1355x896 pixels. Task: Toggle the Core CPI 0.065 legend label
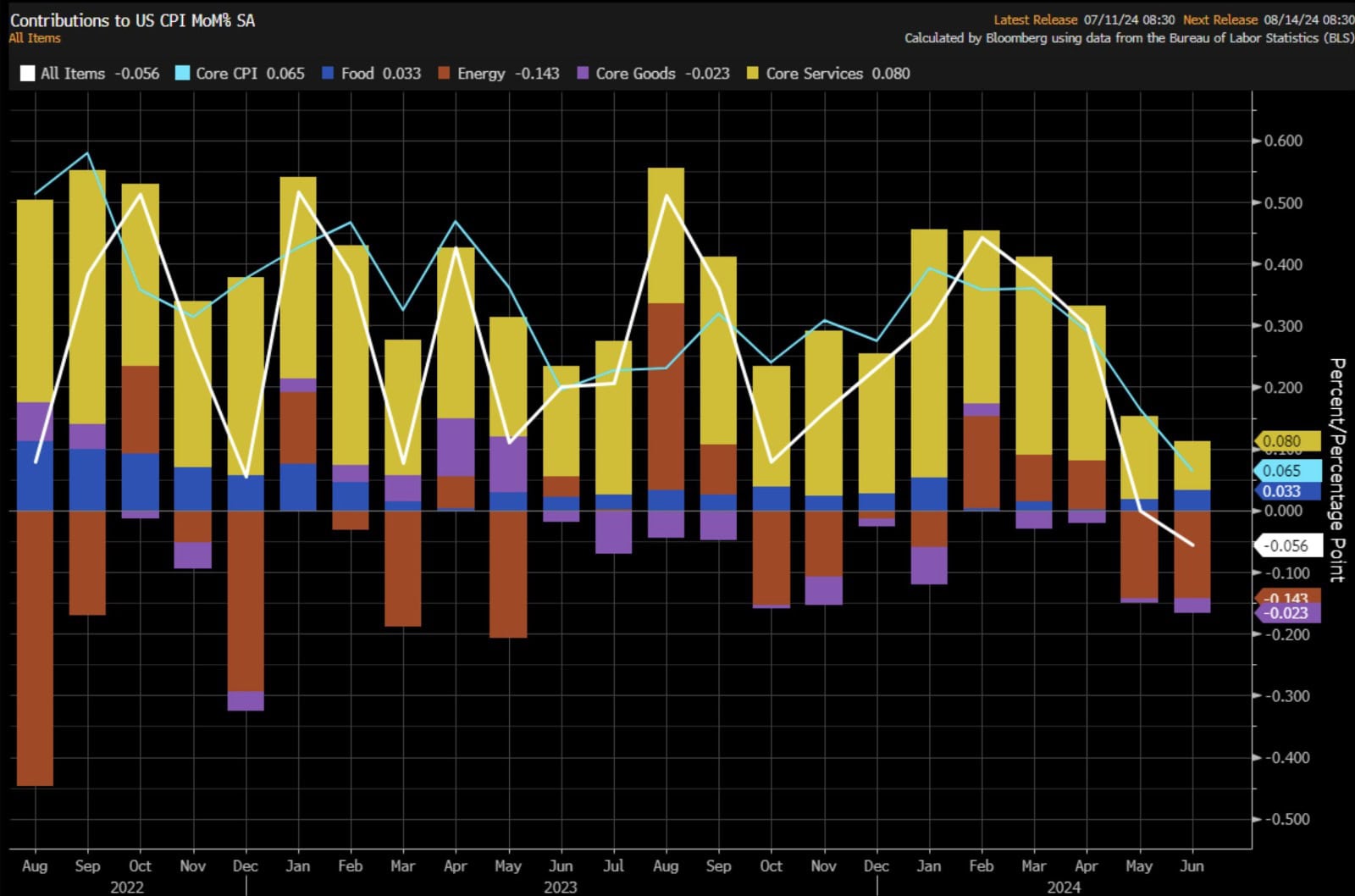[250, 74]
